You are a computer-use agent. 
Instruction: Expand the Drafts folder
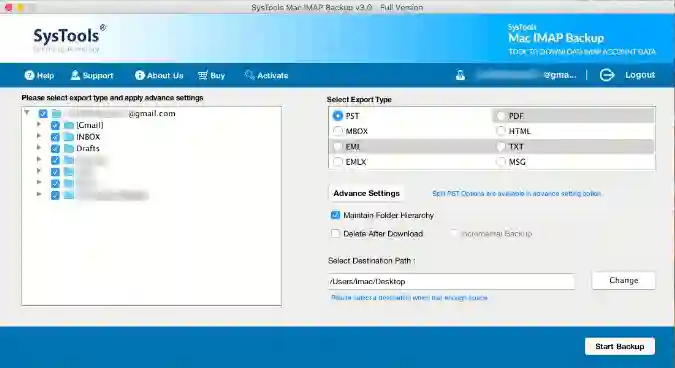coord(39,148)
